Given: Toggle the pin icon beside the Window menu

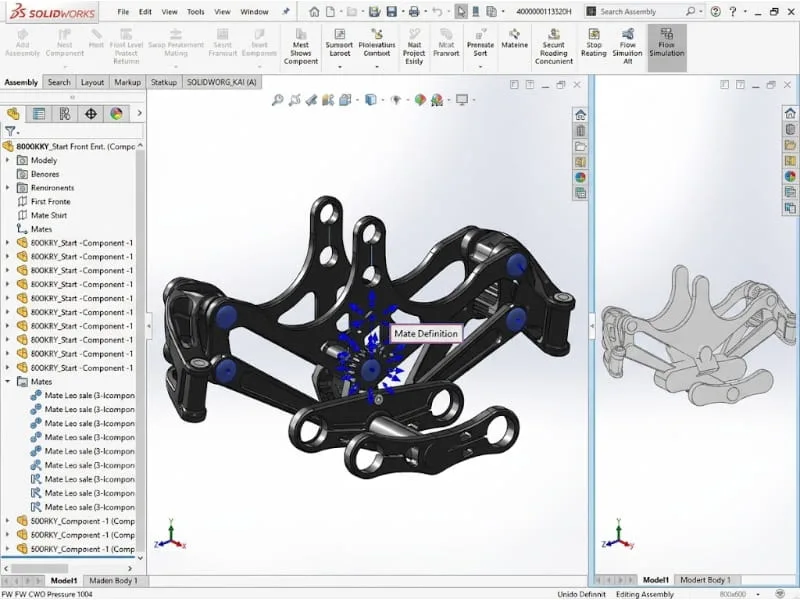Looking at the screenshot, I should tap(286, 11).
